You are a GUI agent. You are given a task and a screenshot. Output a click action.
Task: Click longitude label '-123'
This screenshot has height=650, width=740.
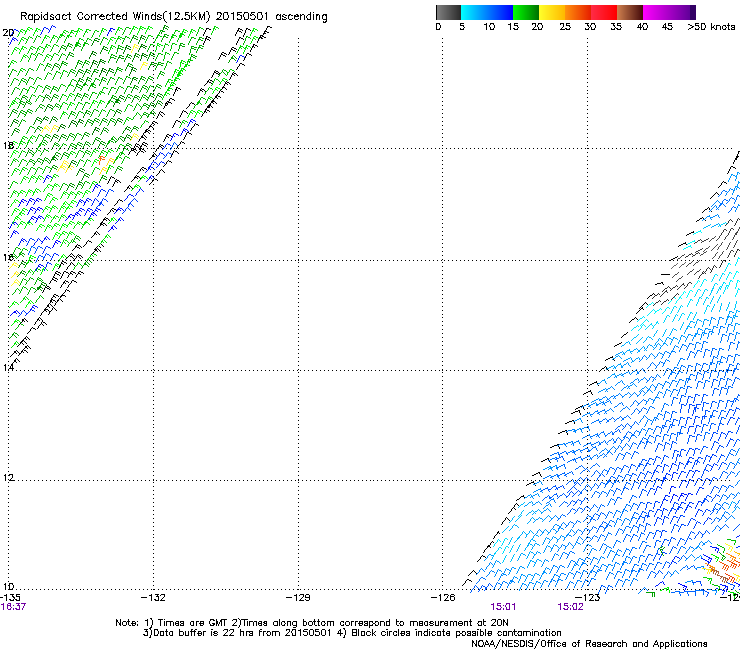pyautogui.click(x=588, y=598)
